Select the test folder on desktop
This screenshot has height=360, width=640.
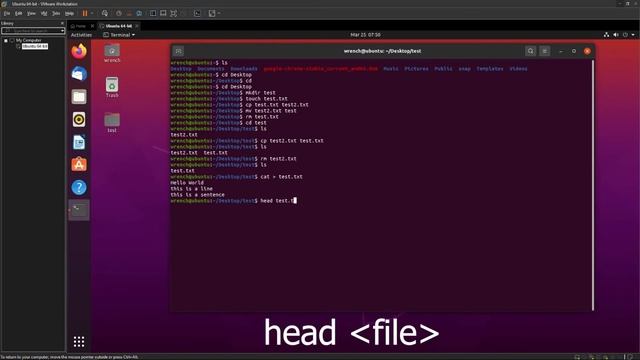(112, 122)
